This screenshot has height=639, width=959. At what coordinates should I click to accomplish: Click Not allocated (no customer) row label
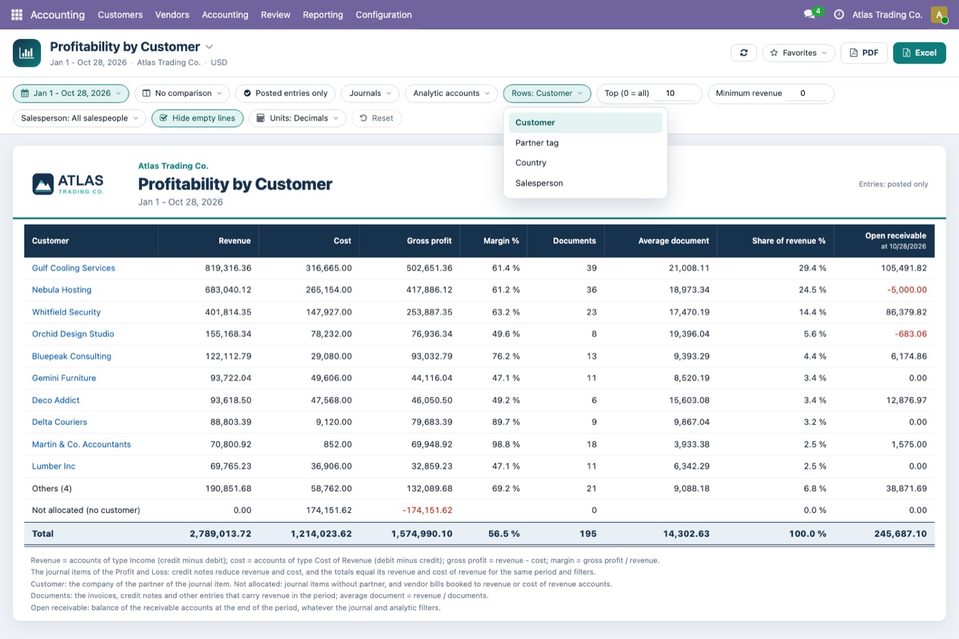click(x=86, y=510)
